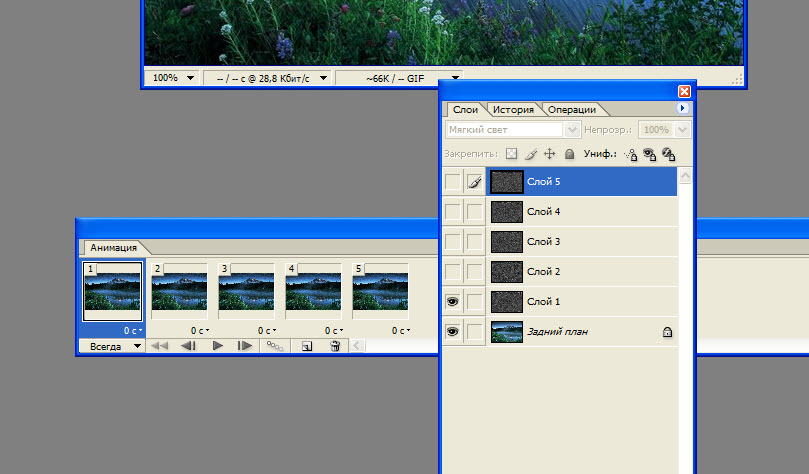Viewport: 809px width, 474px height.
Task: Click document window resize grip corner
Action: [737, 79]
